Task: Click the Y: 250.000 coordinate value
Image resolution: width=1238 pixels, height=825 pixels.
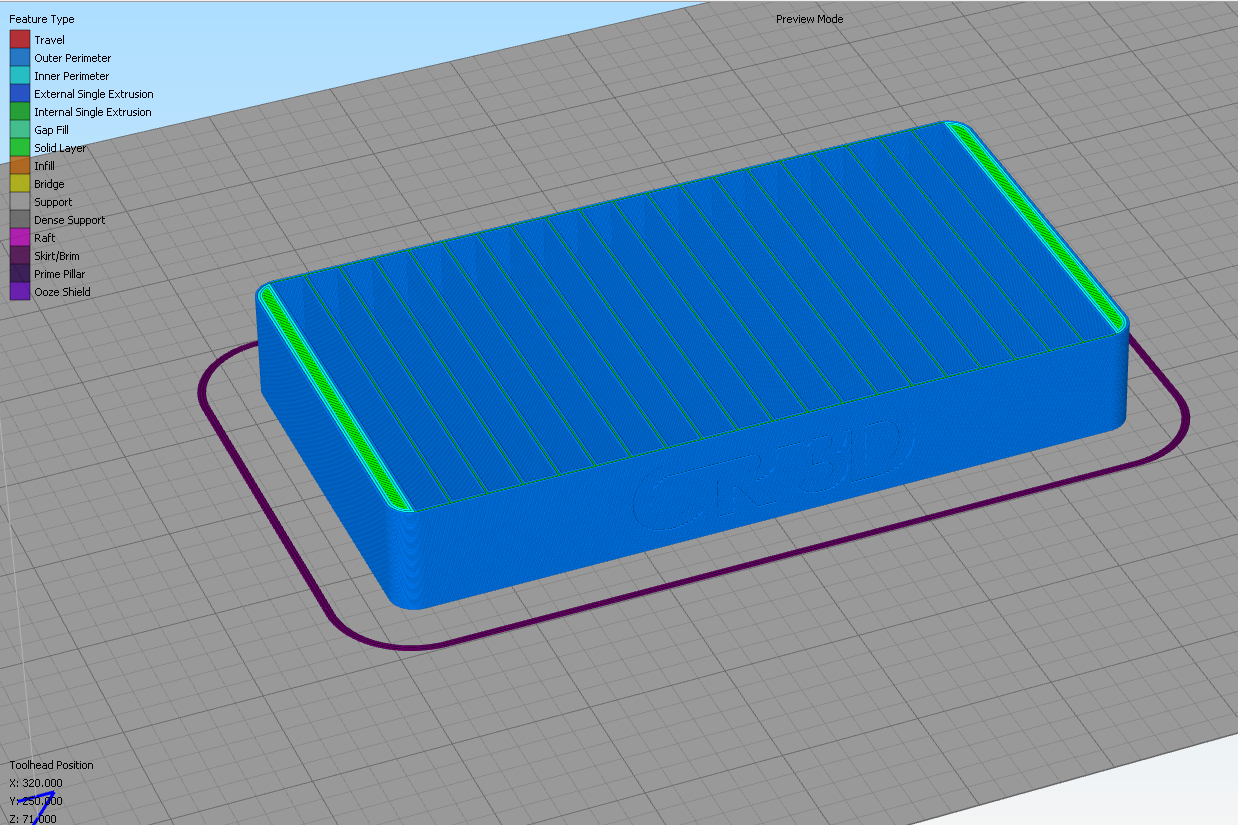Action: [x=36, y=801]
